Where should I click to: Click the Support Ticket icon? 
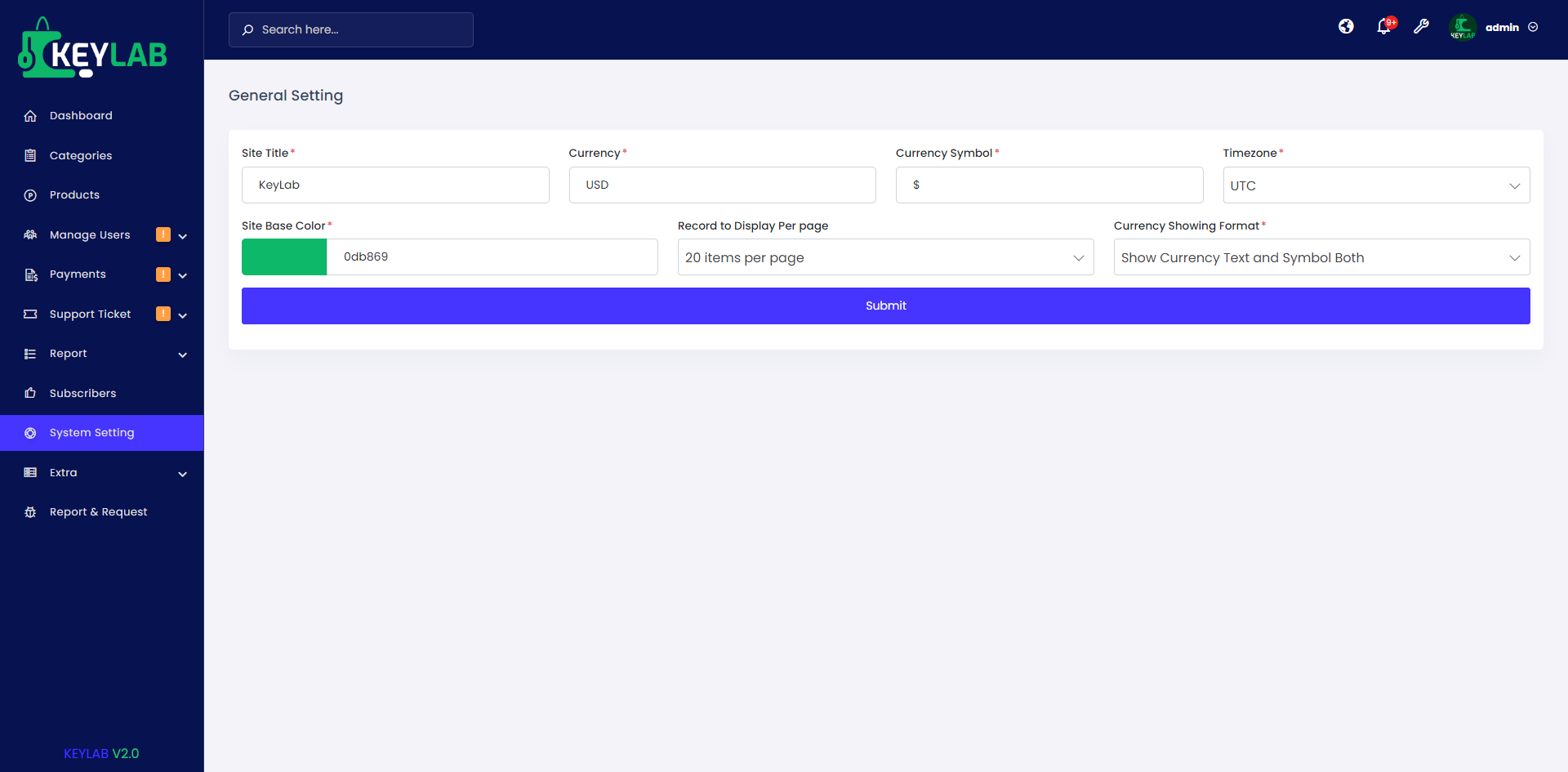(30, 314)
